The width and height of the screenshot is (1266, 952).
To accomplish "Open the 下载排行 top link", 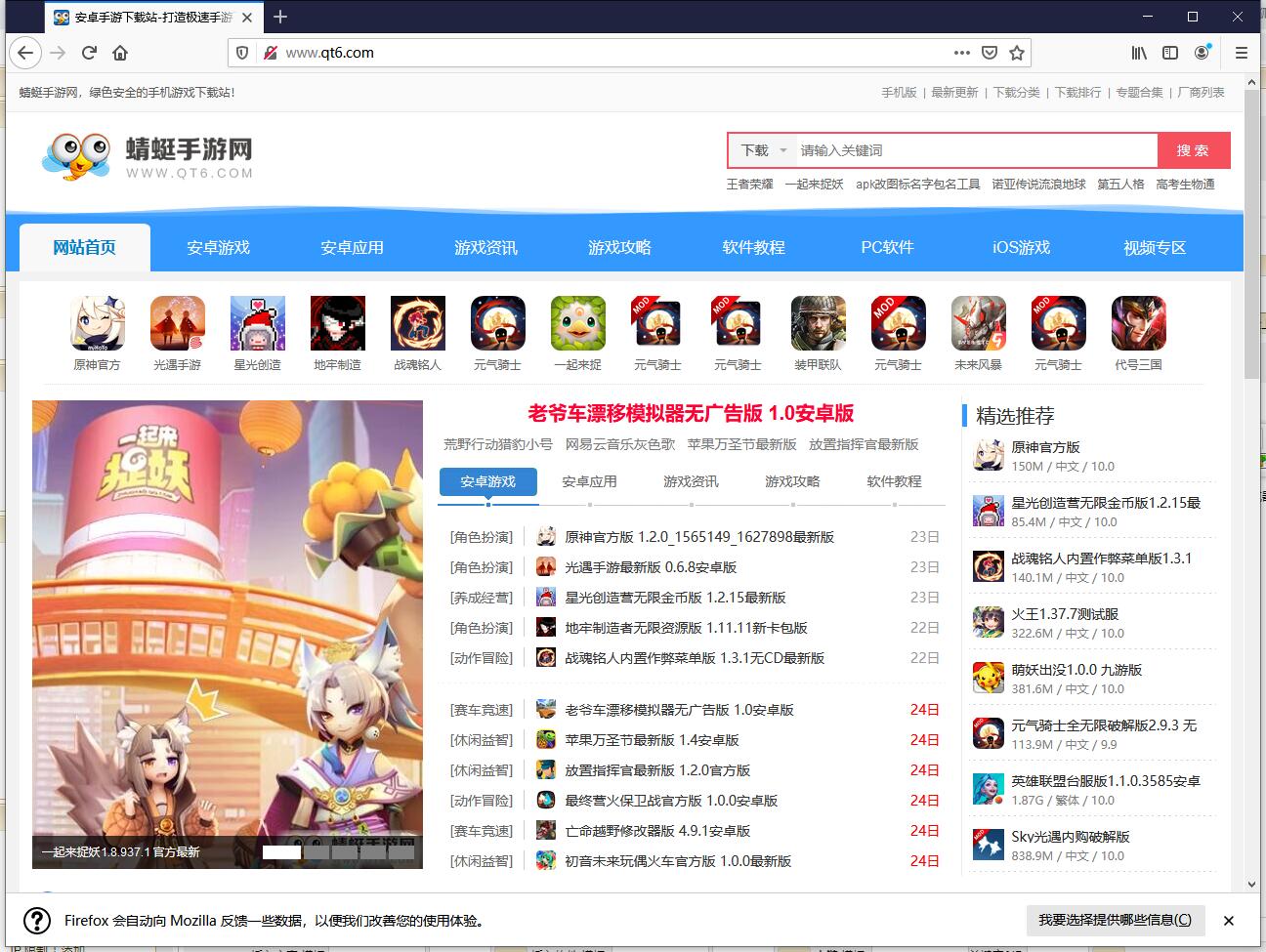I will coord(1078,93).
